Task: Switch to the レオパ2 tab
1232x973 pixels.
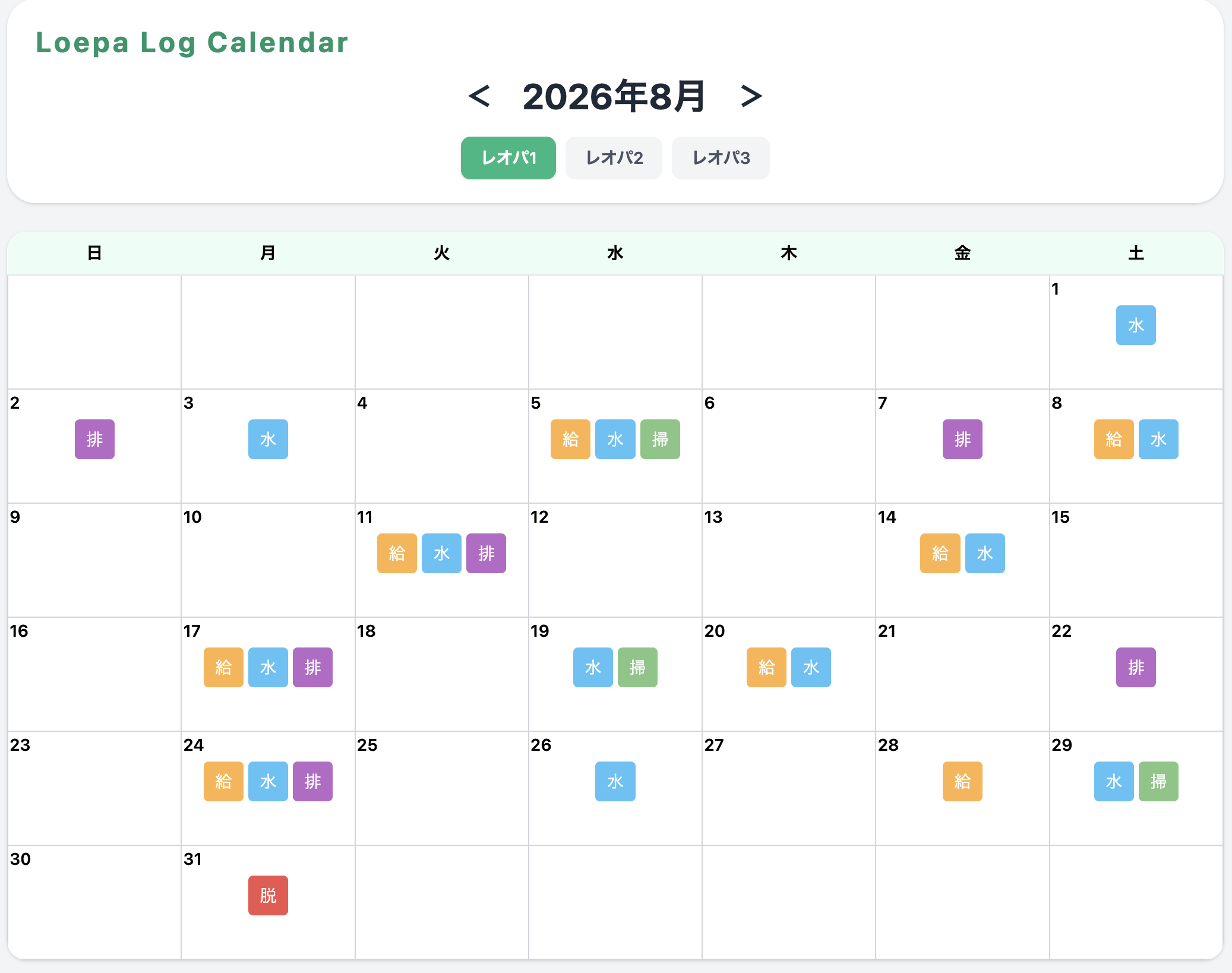Action: (614, 158)
